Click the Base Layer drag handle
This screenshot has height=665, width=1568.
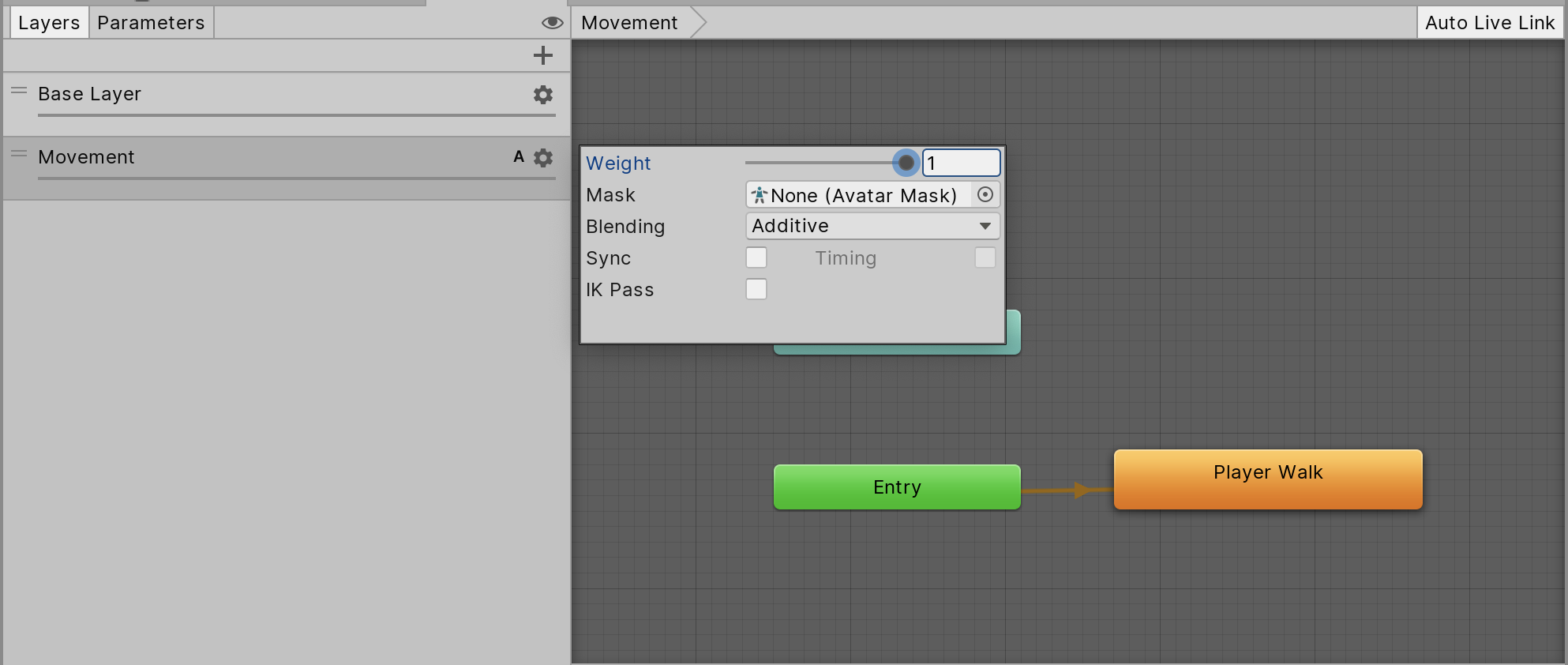pos(19,91)
